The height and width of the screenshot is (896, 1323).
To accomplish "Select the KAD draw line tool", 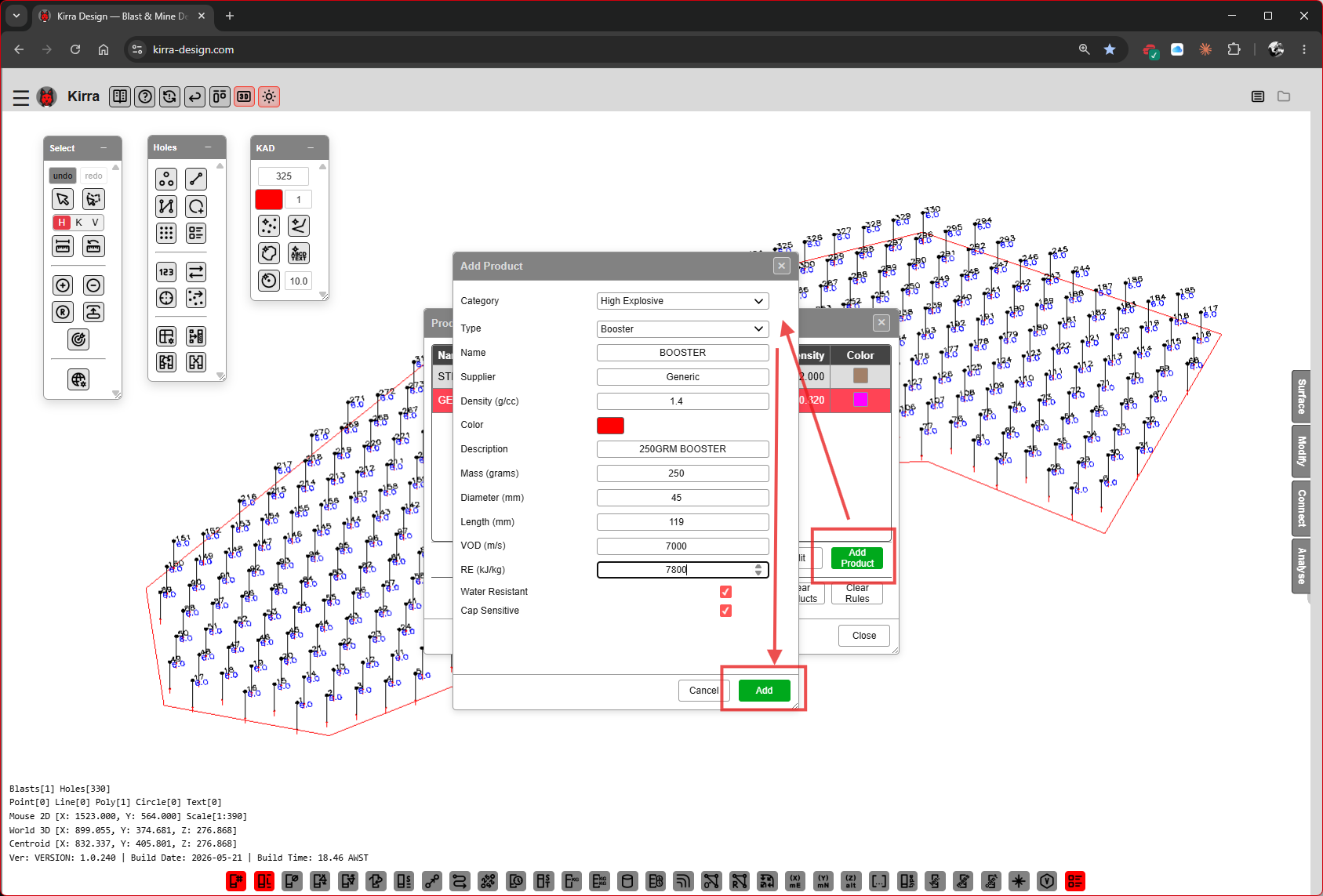I will click(299, 226).
